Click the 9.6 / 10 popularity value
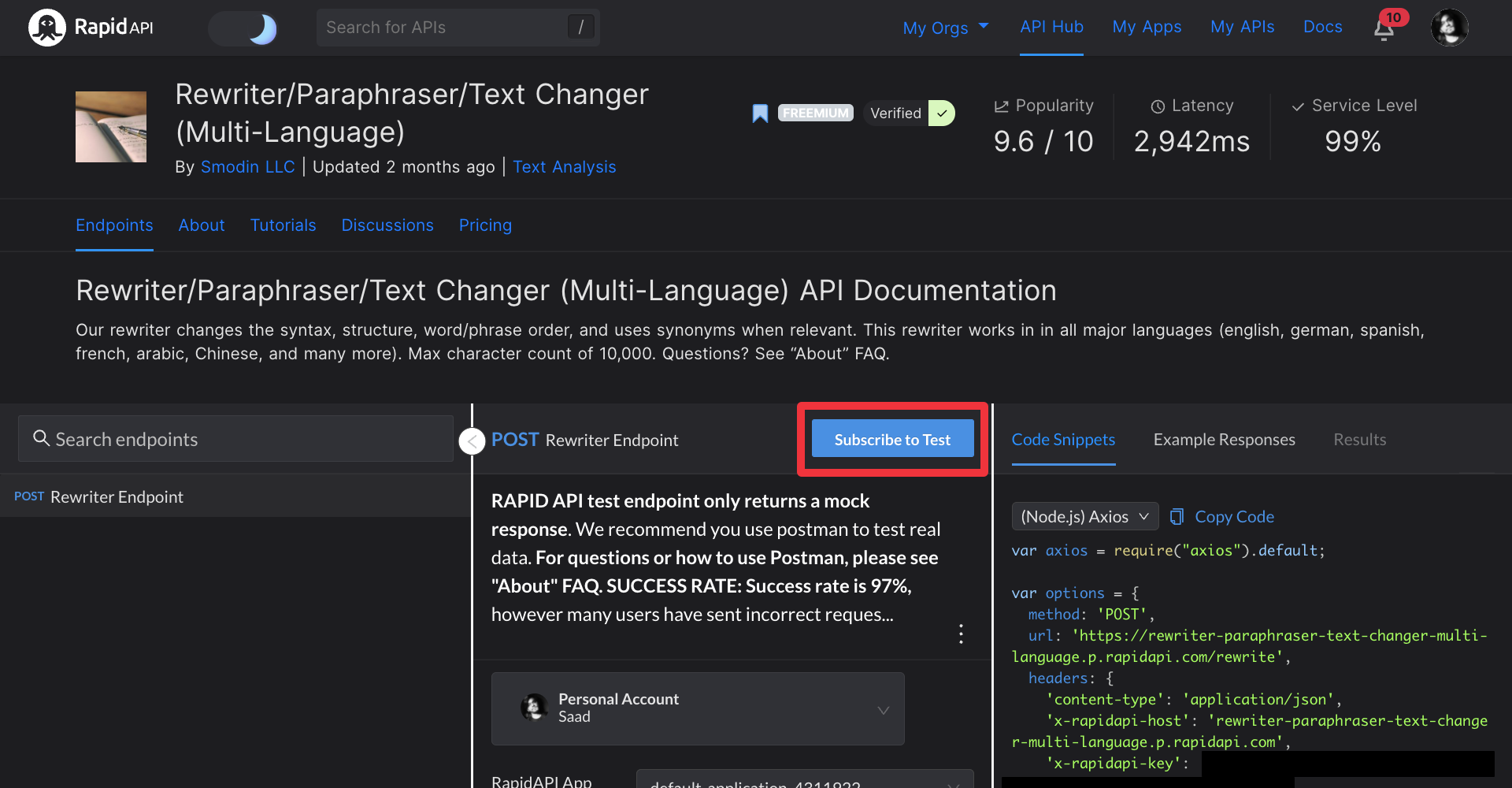Screen dimensions: 1512x788 tap(1043, 142)
